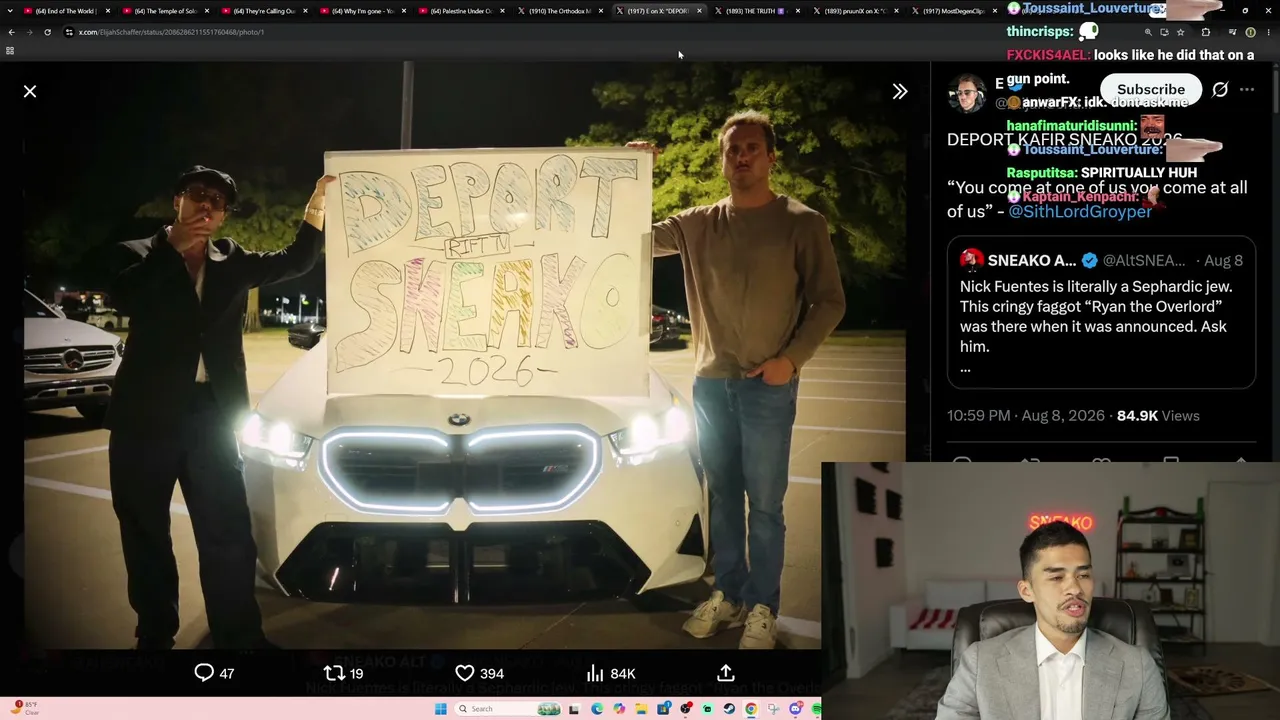The height and width of the screenshot is (720, 1280).
Task: Open the post author's profile avatar
Action: (967, 93)
